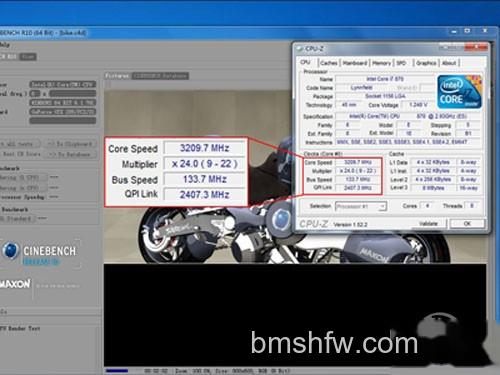500x375 pixels.
Task: Click the graphics card field in Cinebench
Action: [63, 112]
